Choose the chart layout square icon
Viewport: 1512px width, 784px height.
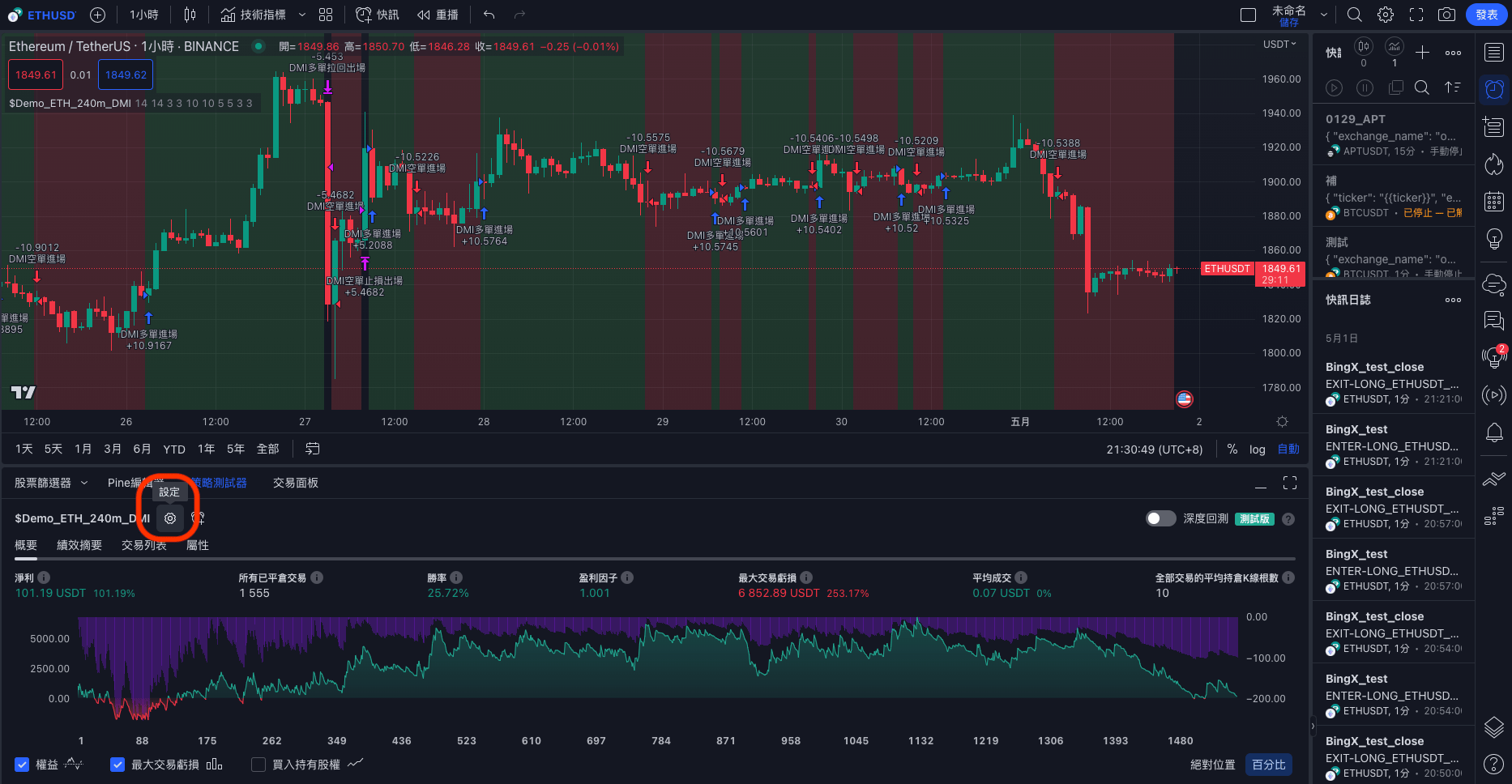pos(1249,15)
